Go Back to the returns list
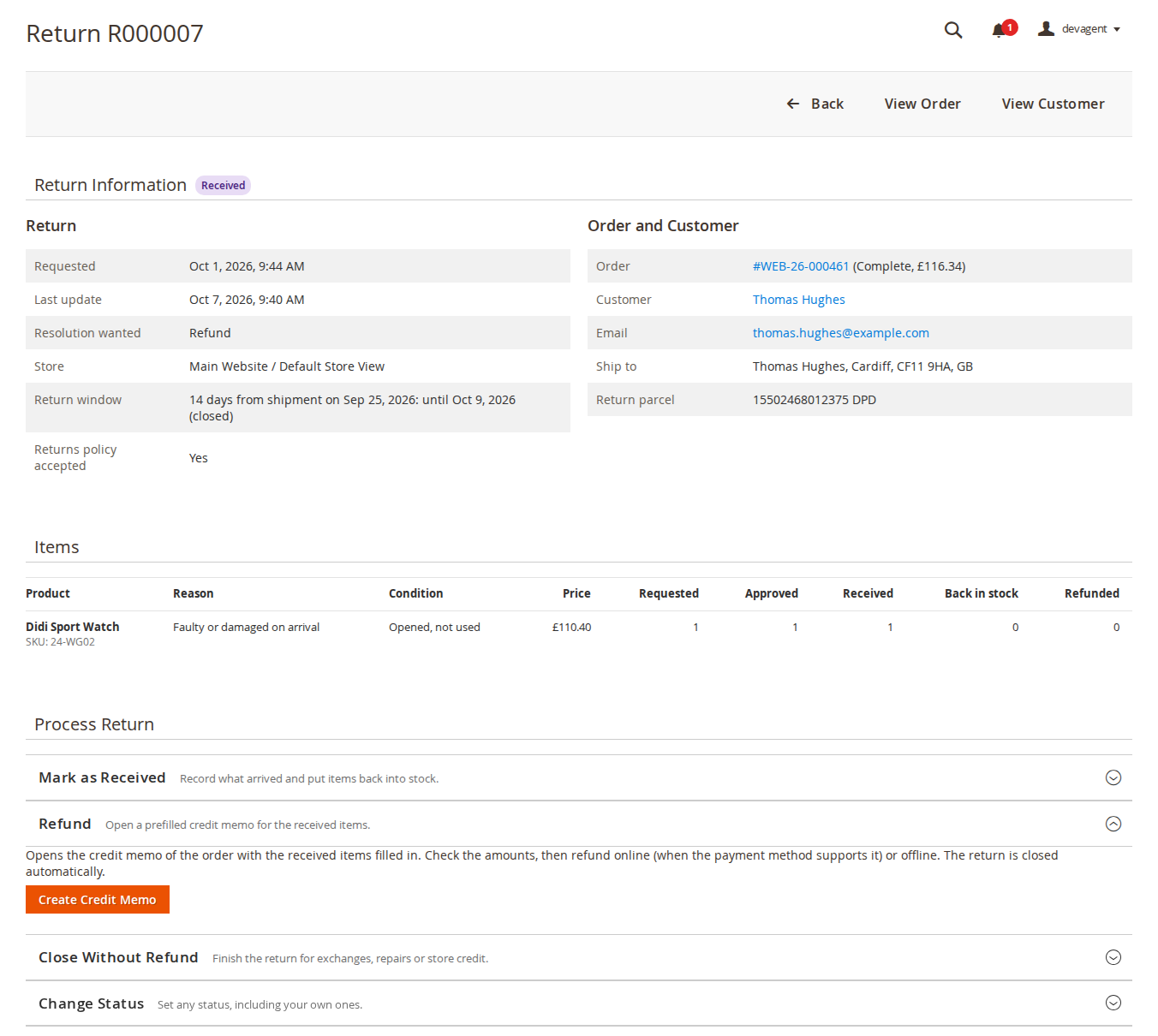This screenshot has height=1036, width=1158. pos(815,104)
